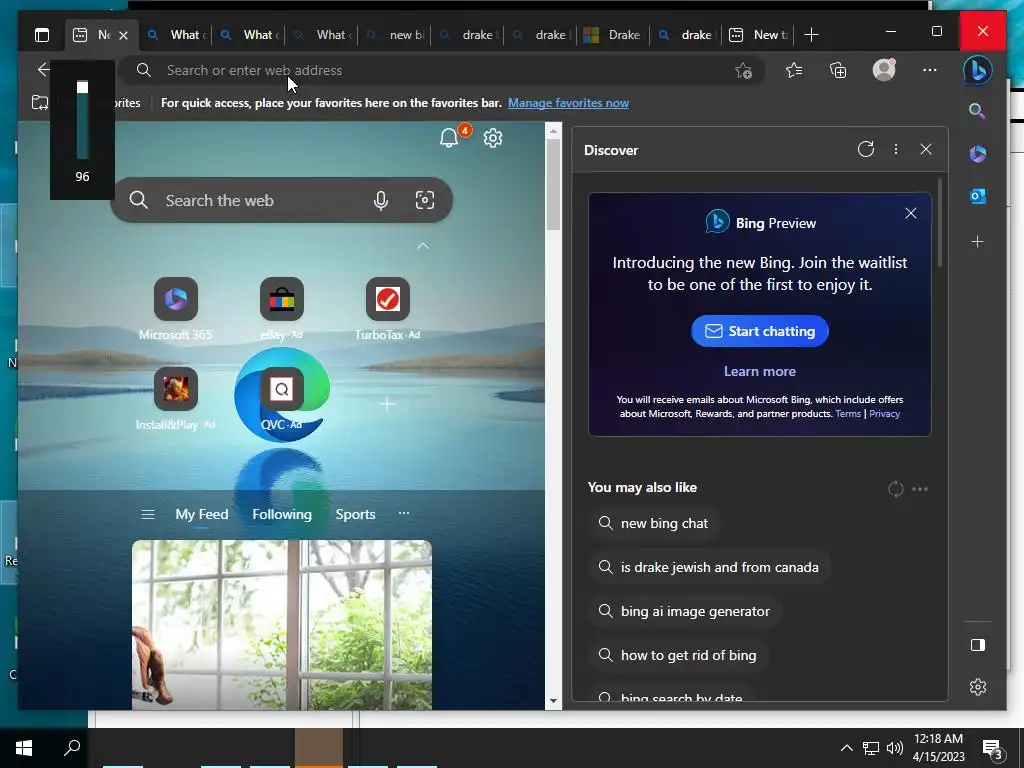Click Manage favorites now link
The image size is (1024, 768).
[x=568, y=103]
